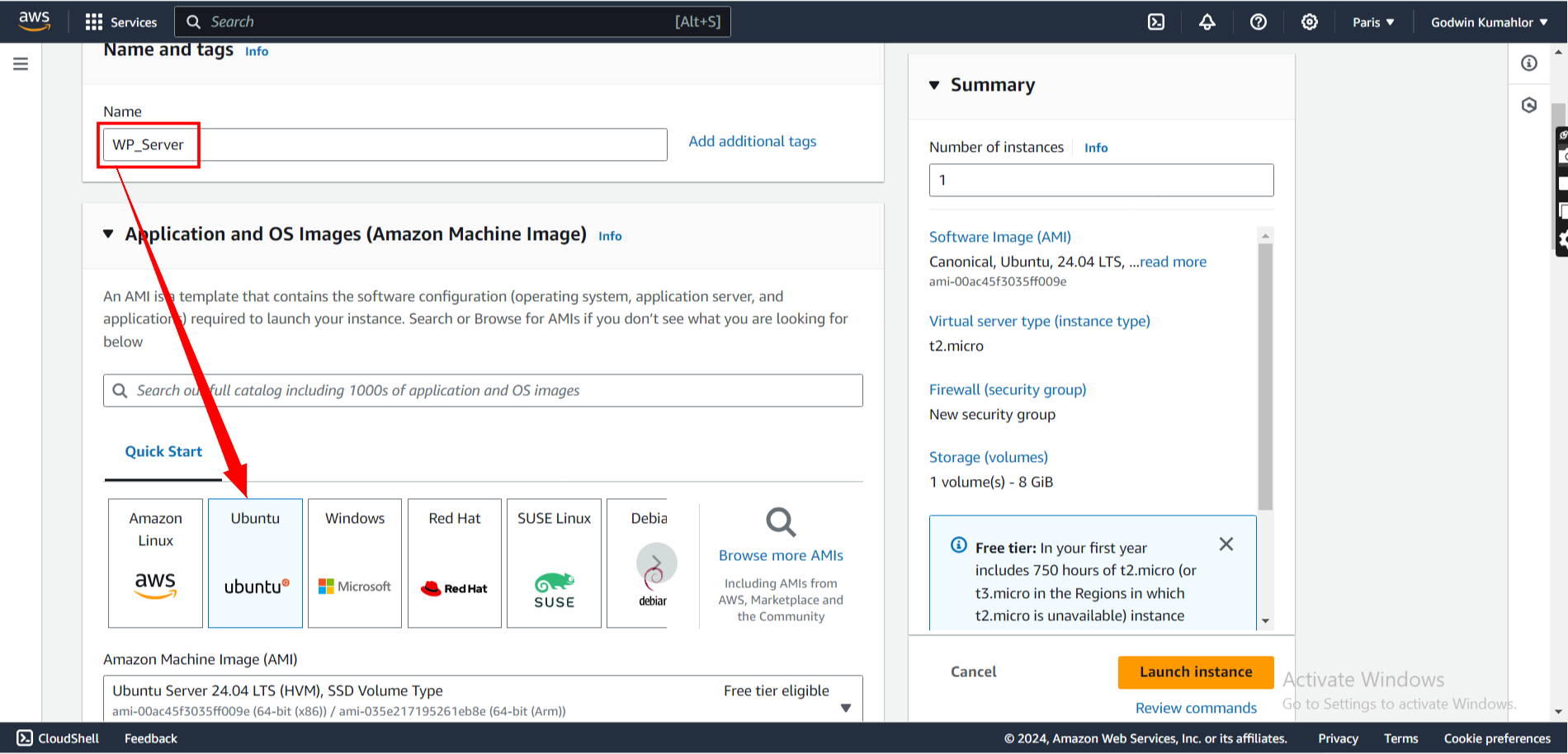
Task: Click the page scrollbar down arrow
Action: point(1559,712)
